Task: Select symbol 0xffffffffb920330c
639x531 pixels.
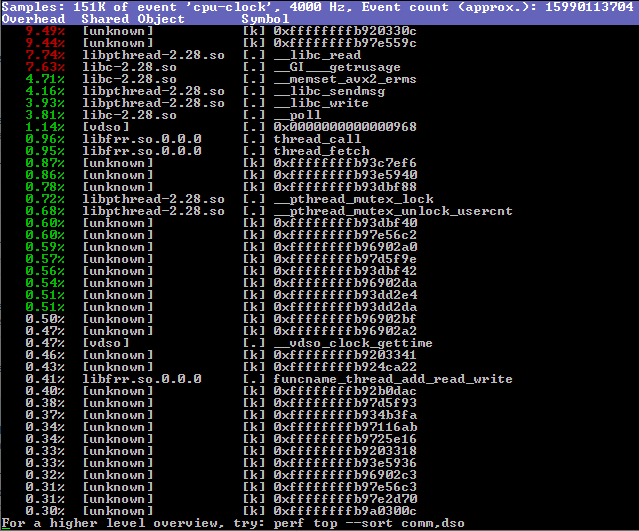Action: [x=345, y=31]
